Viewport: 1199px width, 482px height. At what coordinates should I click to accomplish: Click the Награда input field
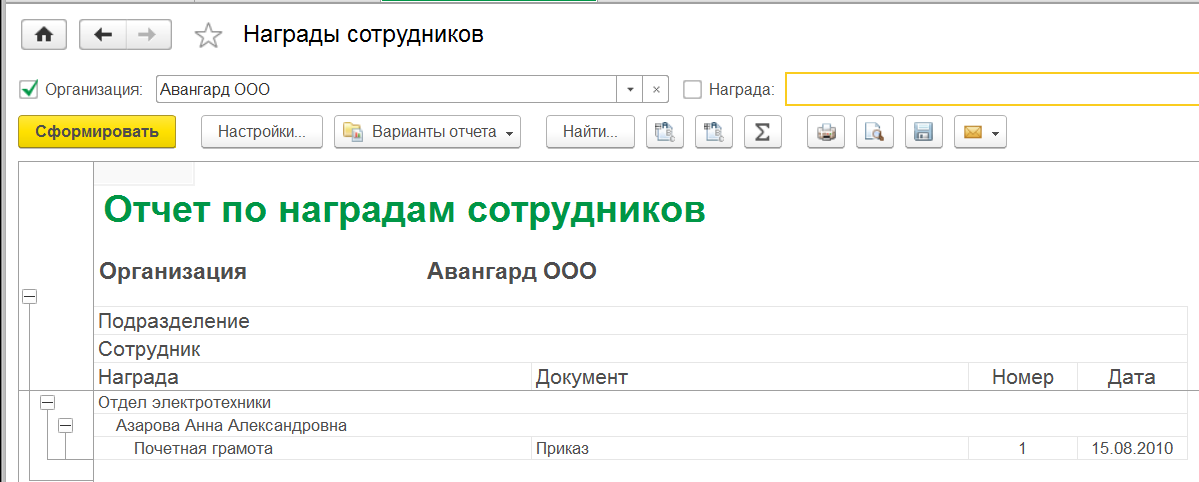(992, 89)
